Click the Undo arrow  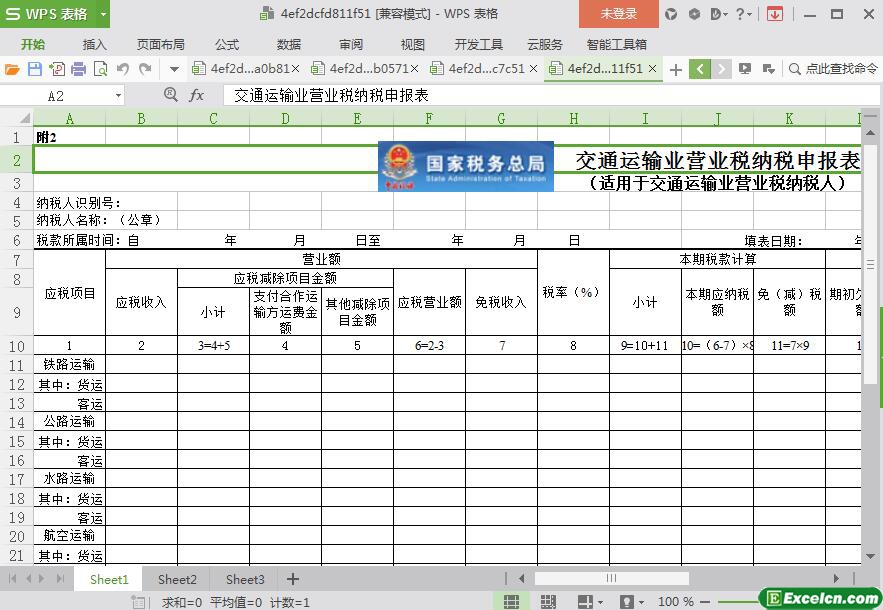pos(123,69)
